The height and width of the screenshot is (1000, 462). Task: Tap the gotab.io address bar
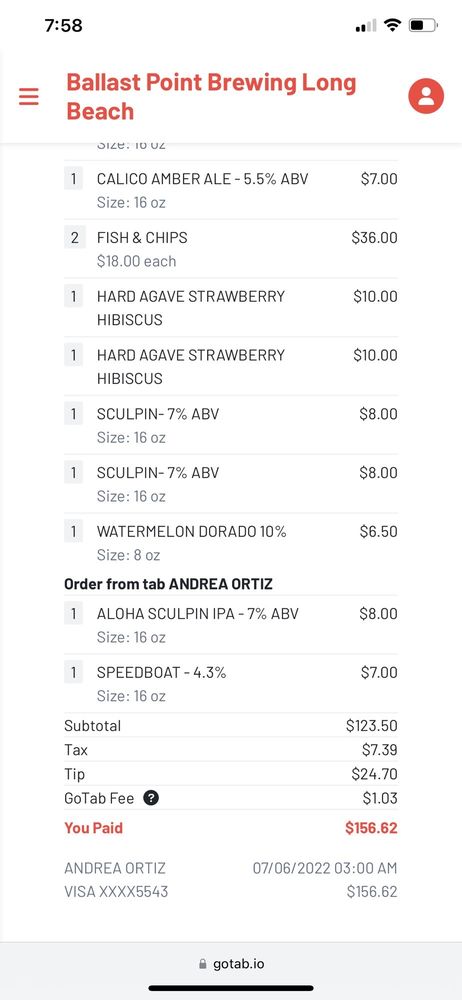click(231, 964)
